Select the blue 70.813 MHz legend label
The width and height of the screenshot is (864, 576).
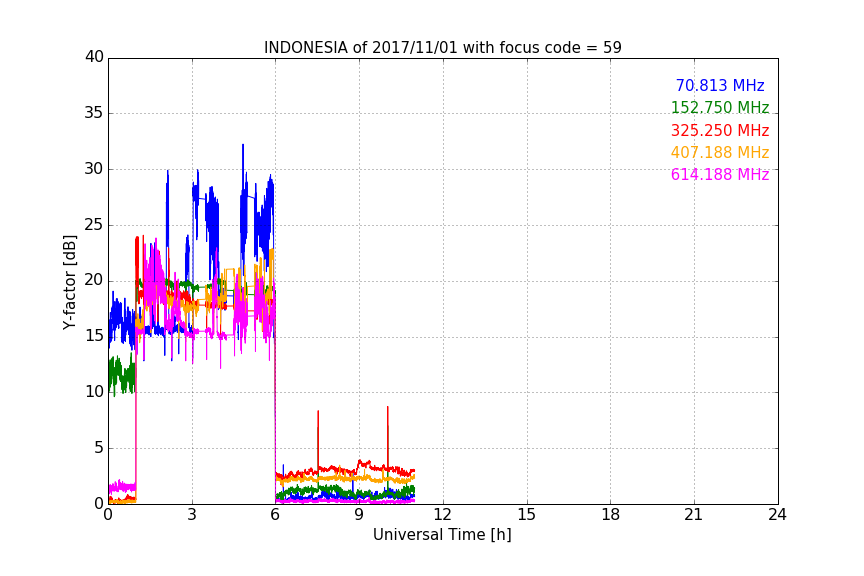[x=720, y=85]
